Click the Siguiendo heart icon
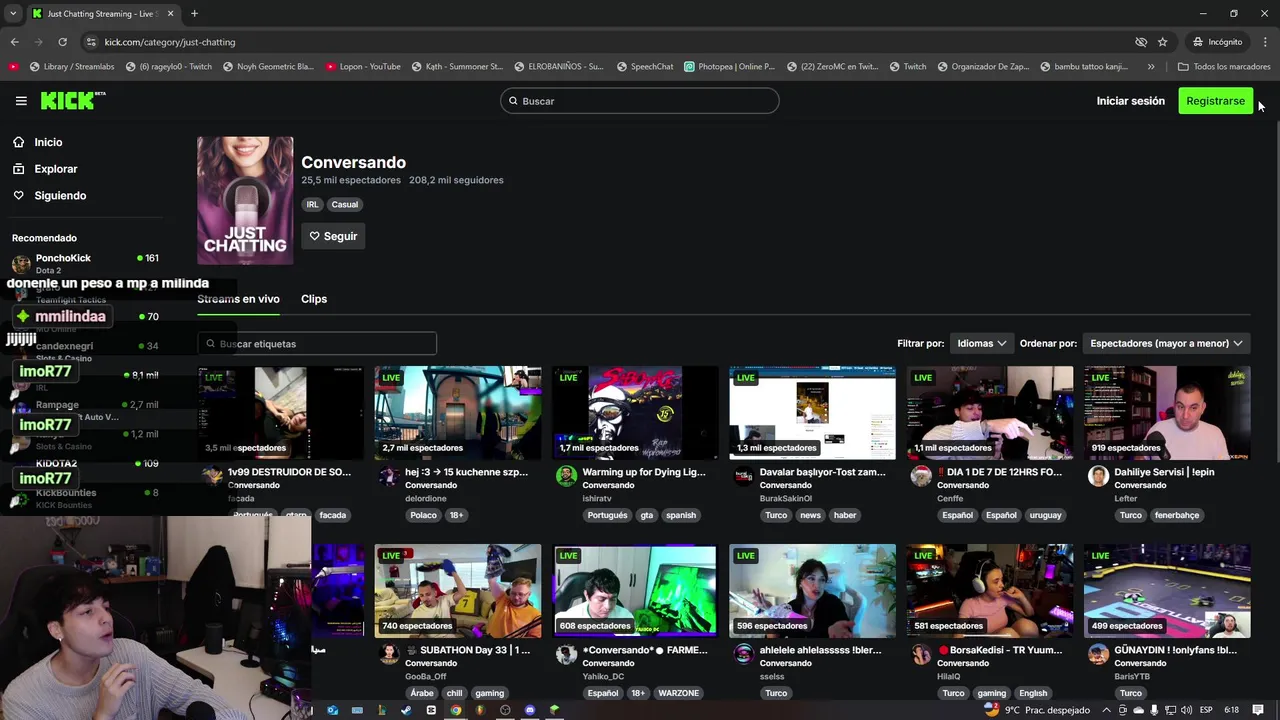 [18, 196]
